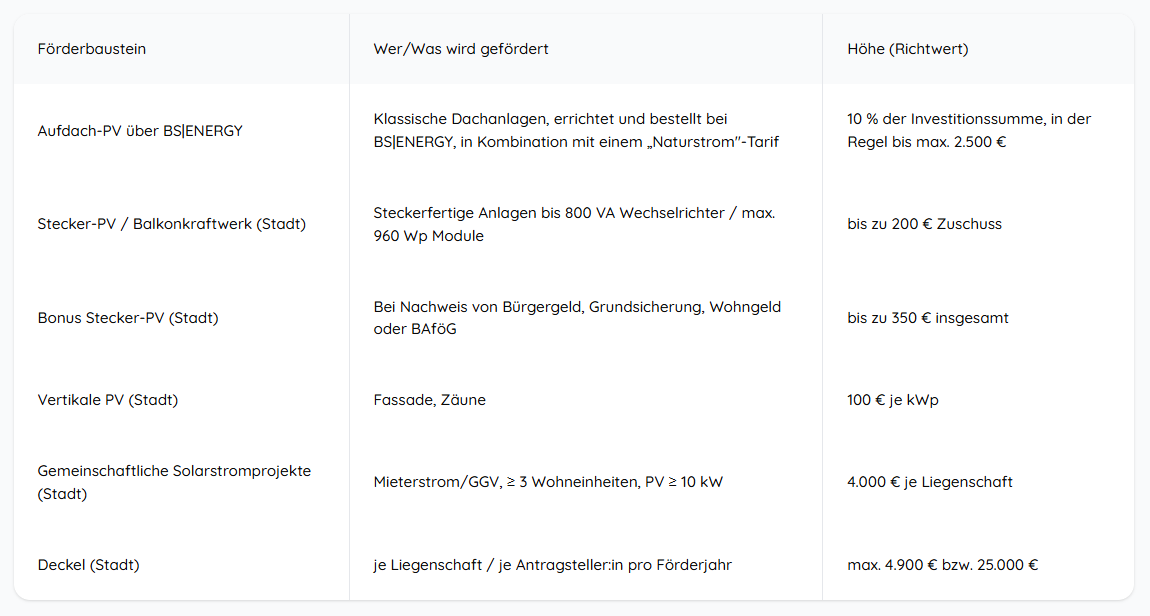Click the Steckerfertige Anlagen bis 800 VA text

pyautogui.click(x=574, y=224)
